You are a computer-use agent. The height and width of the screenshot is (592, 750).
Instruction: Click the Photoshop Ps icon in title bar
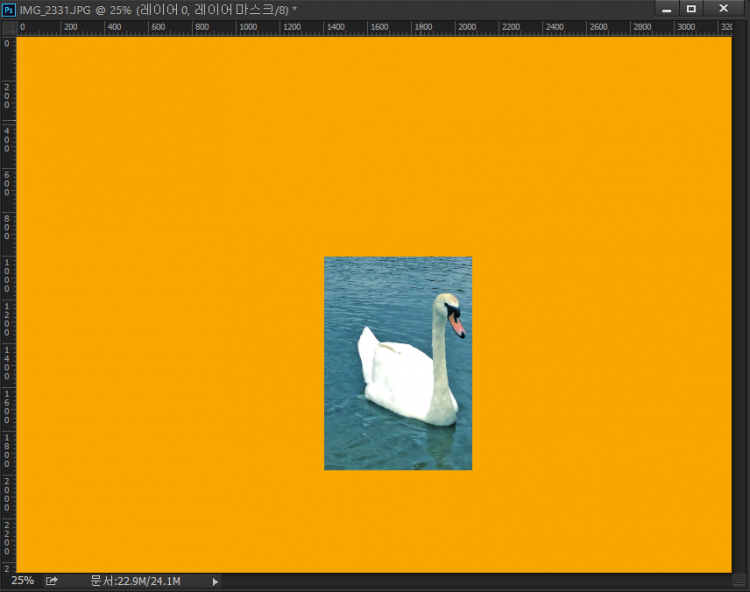point(9,9)
